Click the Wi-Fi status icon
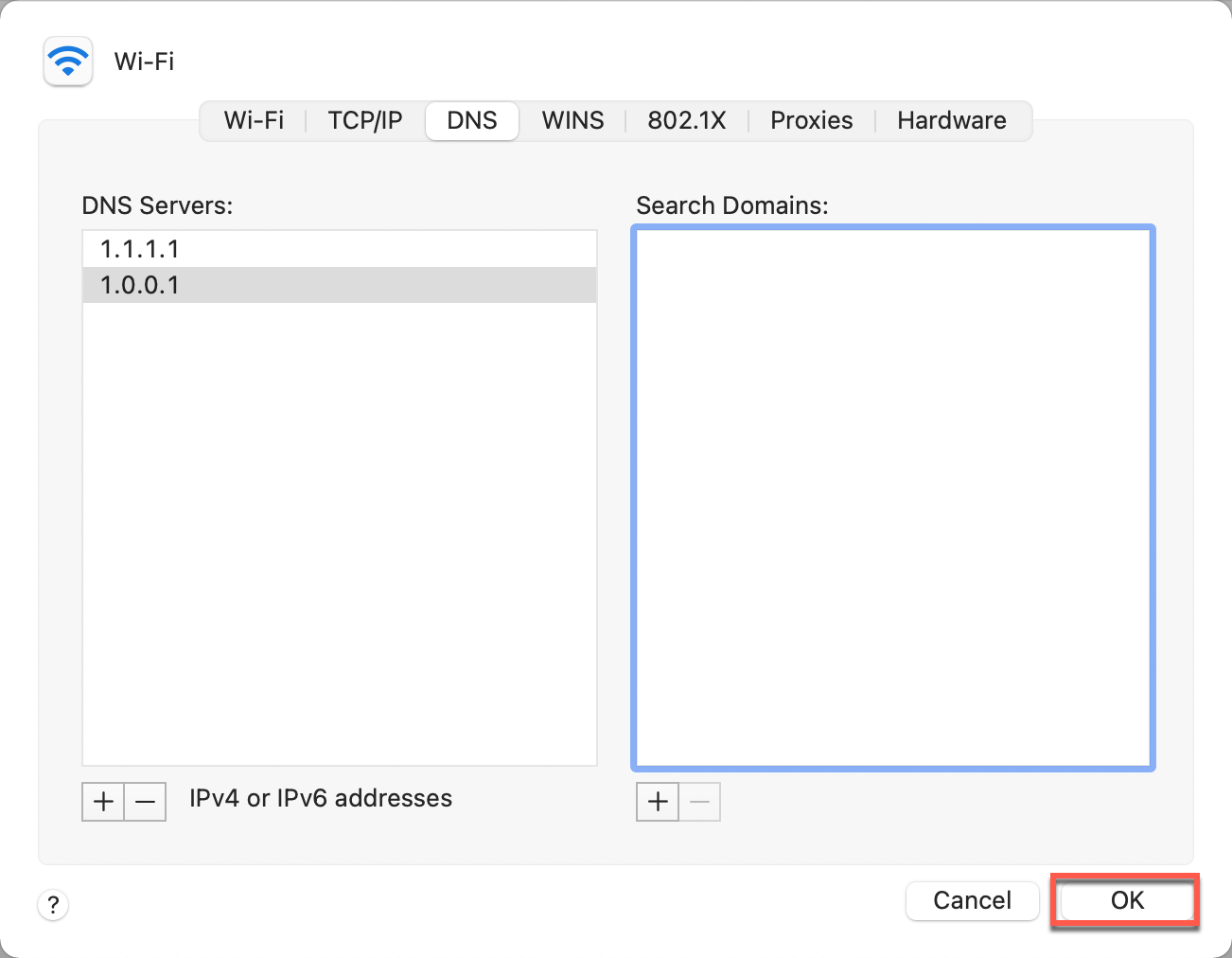Screen dimensions: 1232x958 [67, 61]
